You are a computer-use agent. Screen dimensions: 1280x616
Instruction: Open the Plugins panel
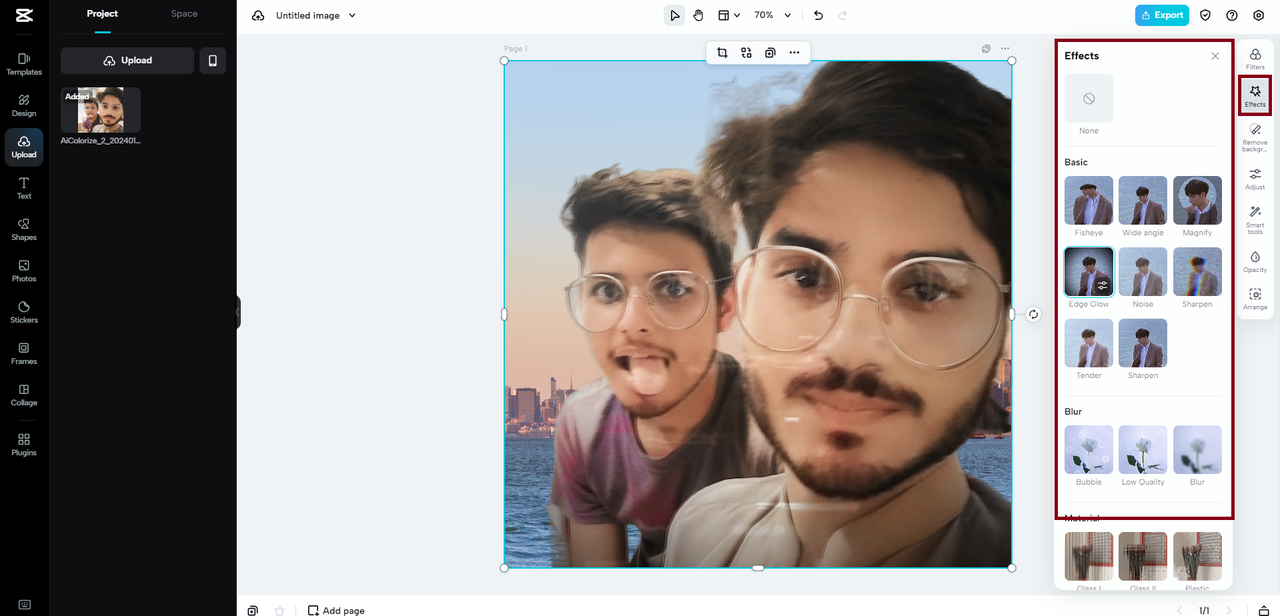(x=24, y=444)
